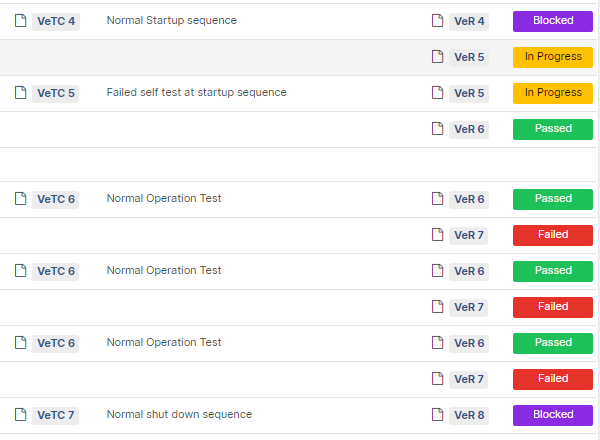
Task: Click In Progress status in the VeTC 5 row
Action: (553, 93)
